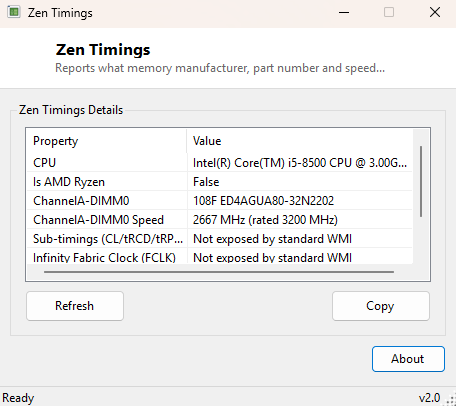Minimize the Zen Timings window
Screen dimensions: 456x406
pos(344,13)
